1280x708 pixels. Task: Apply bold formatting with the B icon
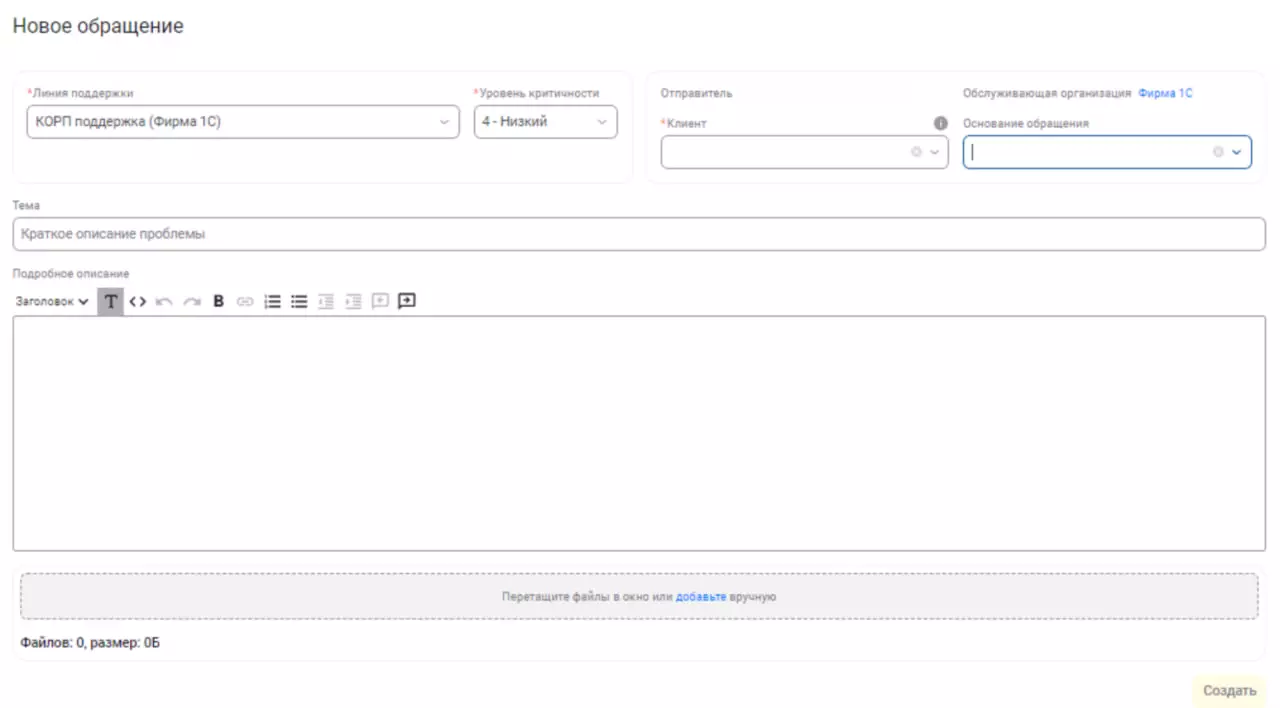218,301
